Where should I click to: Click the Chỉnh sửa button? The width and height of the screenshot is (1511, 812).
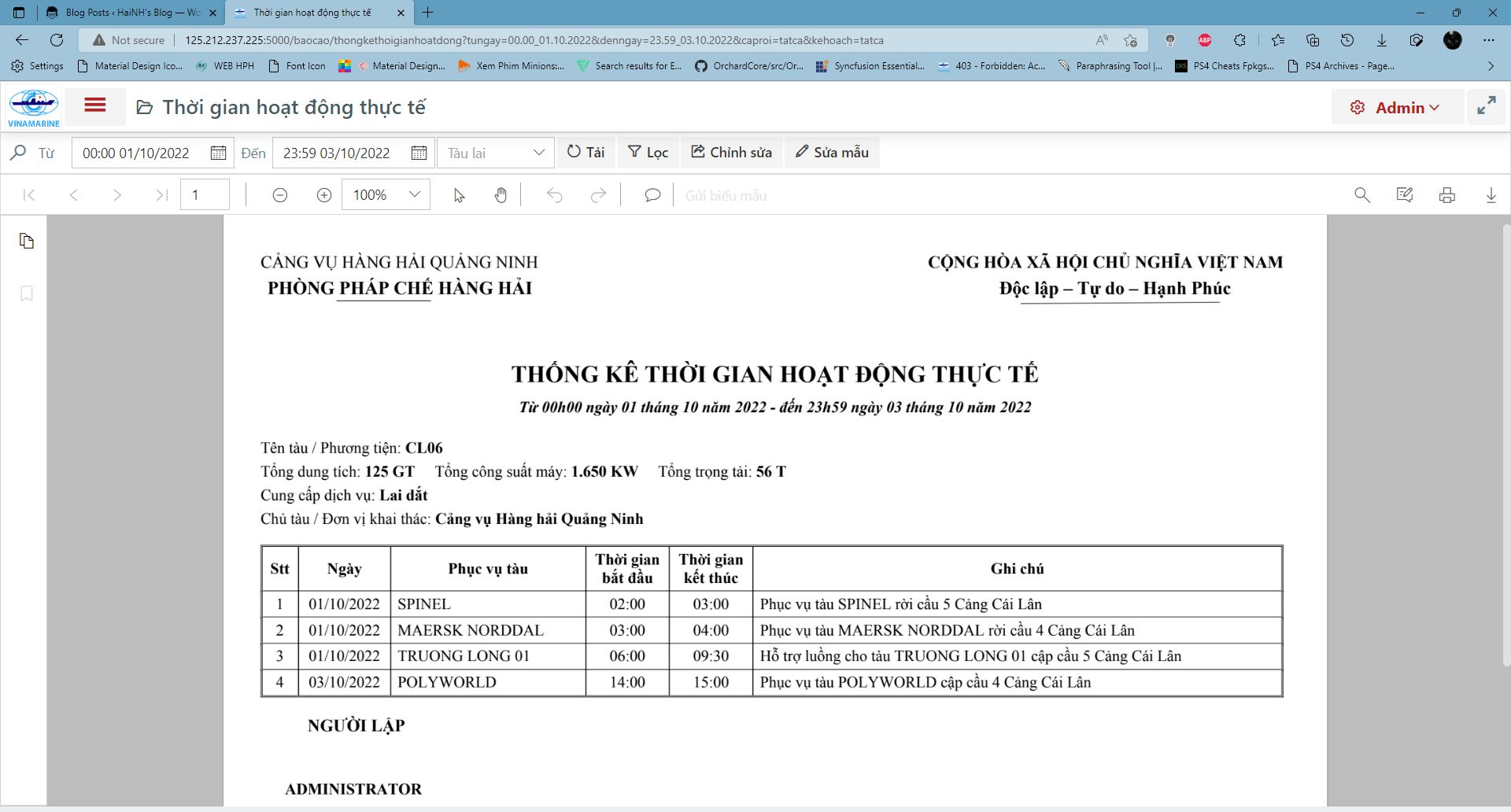(731, 153)
